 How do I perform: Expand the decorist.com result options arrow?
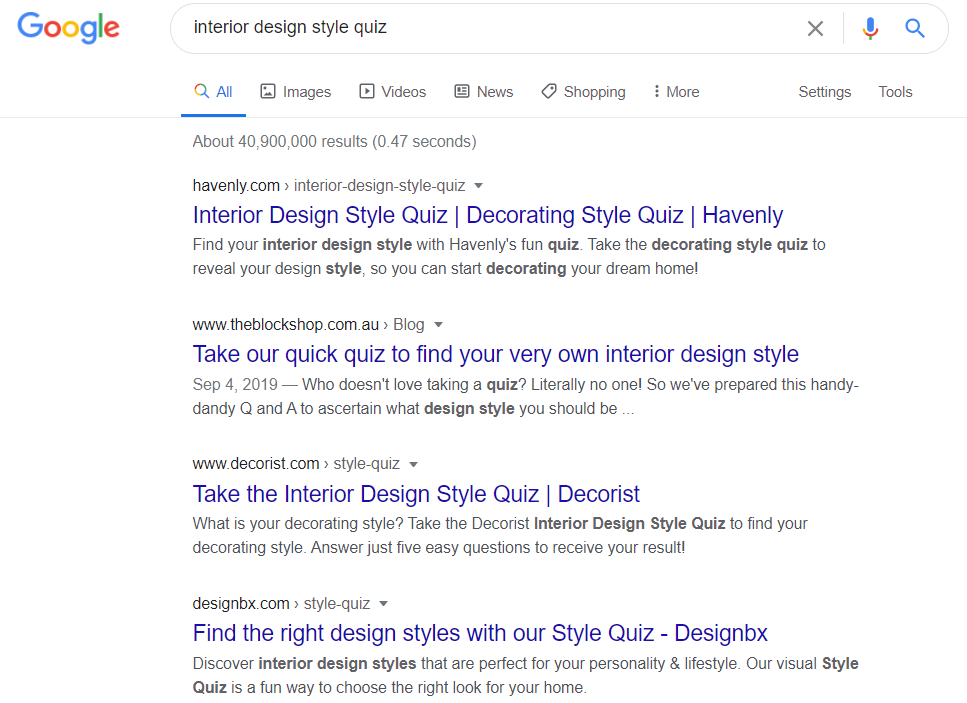414,464
